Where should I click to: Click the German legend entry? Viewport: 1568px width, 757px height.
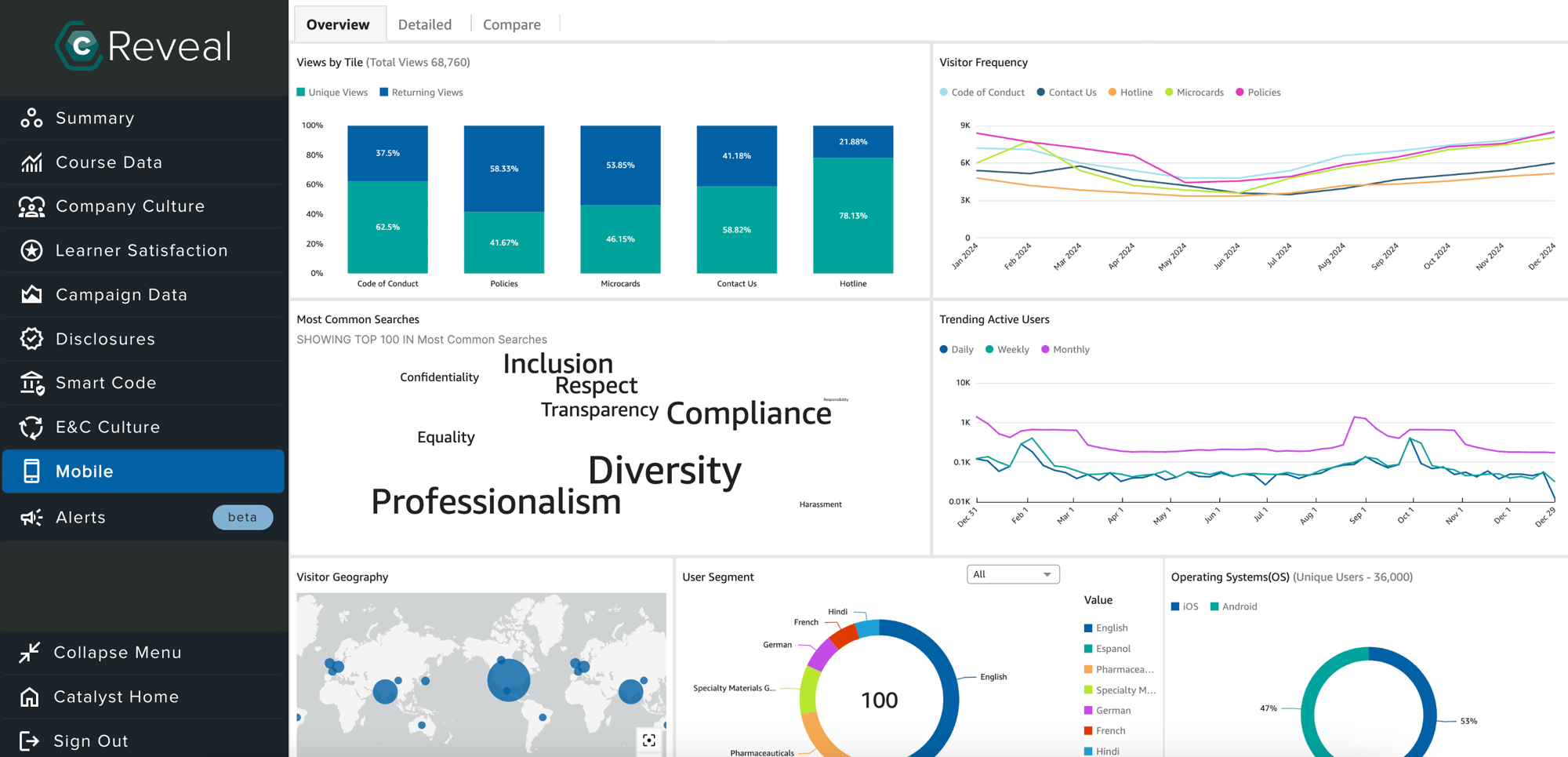pyautogui.click(x=1107, y=711)
